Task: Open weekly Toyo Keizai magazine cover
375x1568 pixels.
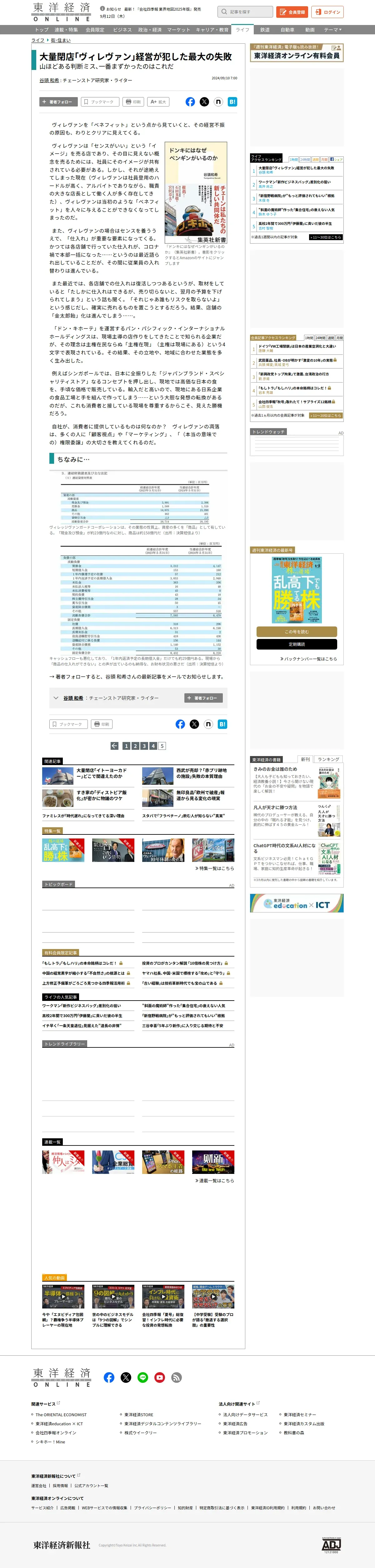Action: (297, 590)
